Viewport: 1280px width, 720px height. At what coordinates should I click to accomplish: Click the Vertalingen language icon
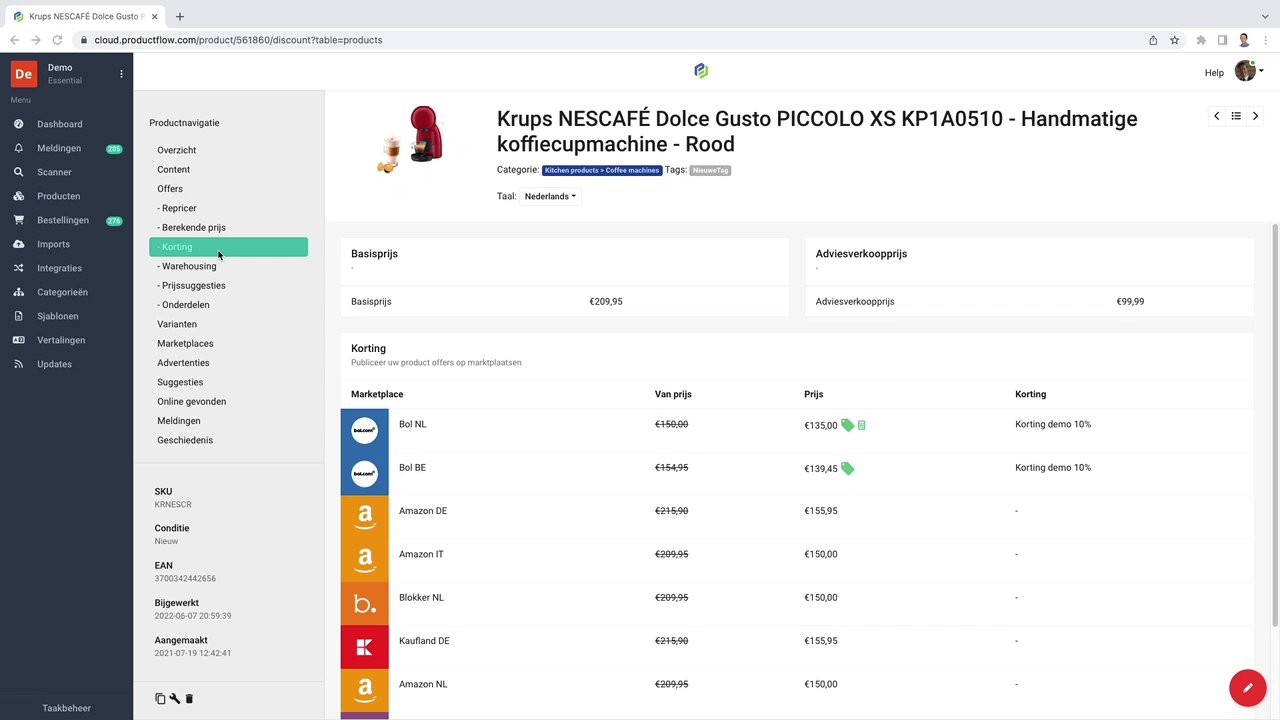pos(18,340)
